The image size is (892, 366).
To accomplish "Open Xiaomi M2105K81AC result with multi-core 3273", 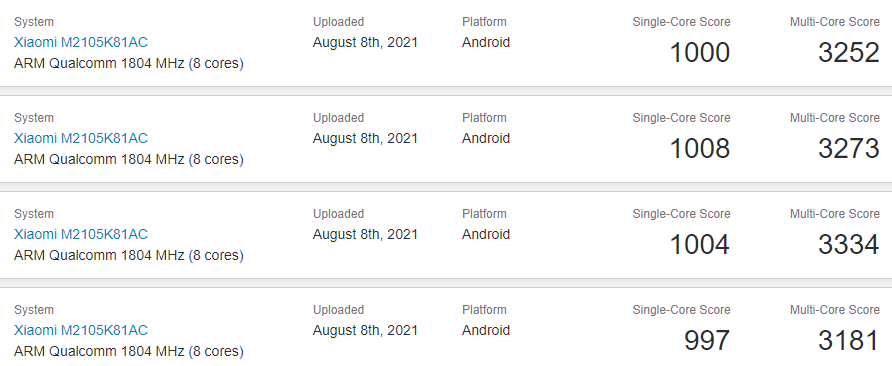I will 81,138.
